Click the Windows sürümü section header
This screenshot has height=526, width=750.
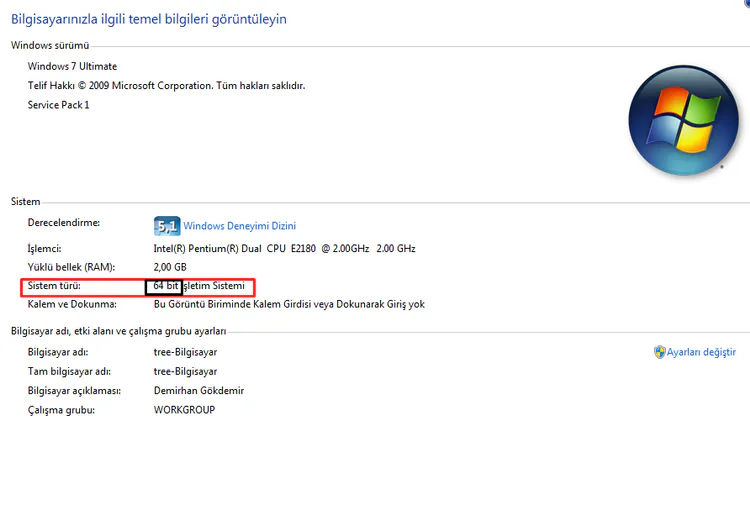tap(50, 45)
